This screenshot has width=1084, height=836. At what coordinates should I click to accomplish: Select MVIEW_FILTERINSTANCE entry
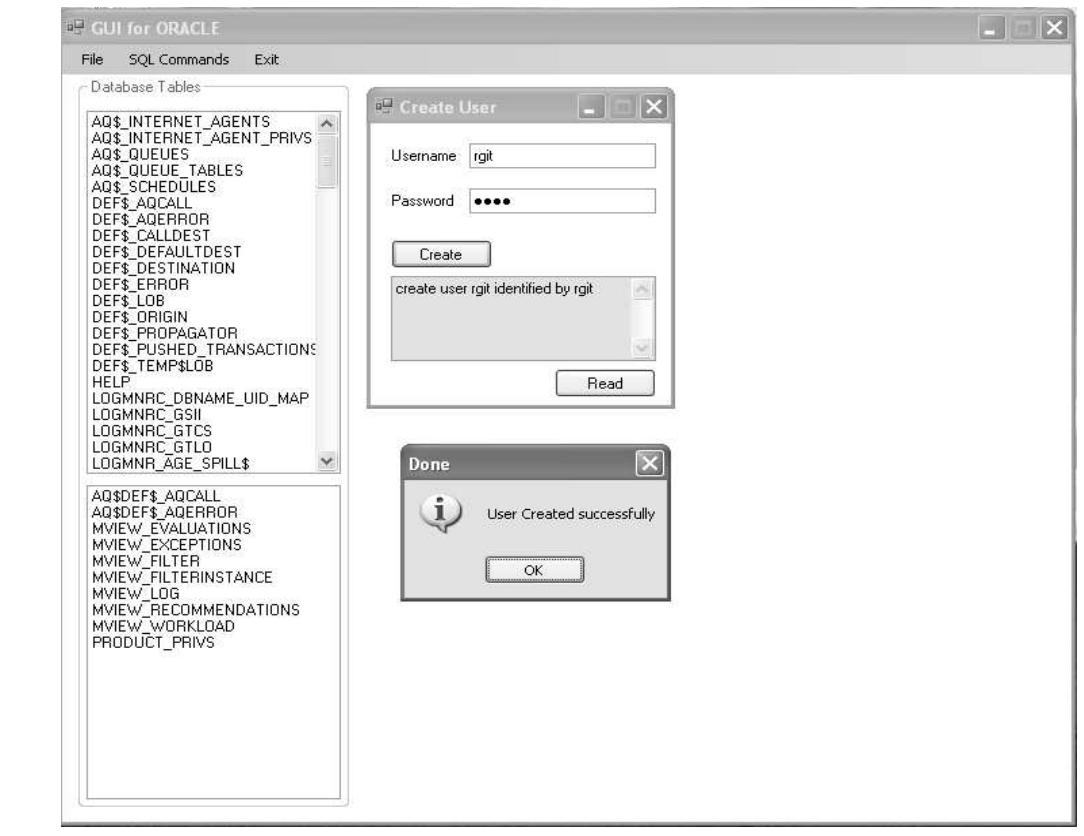coord(183,577)
